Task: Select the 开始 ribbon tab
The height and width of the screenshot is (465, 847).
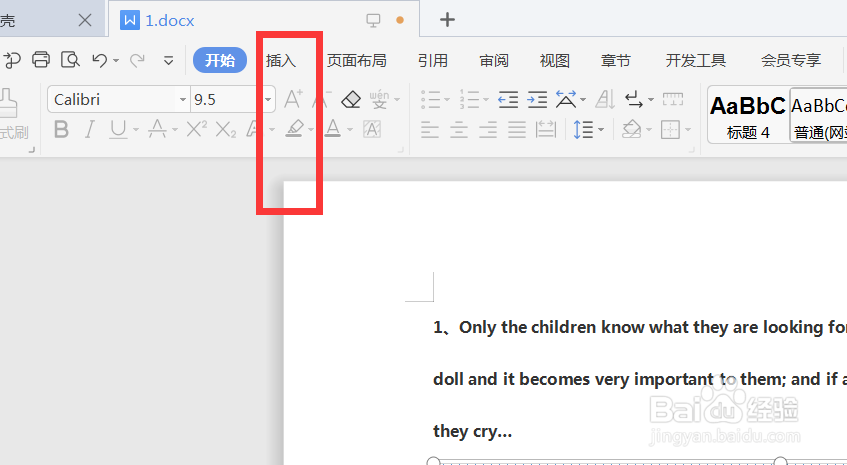Action: (220, 60)
